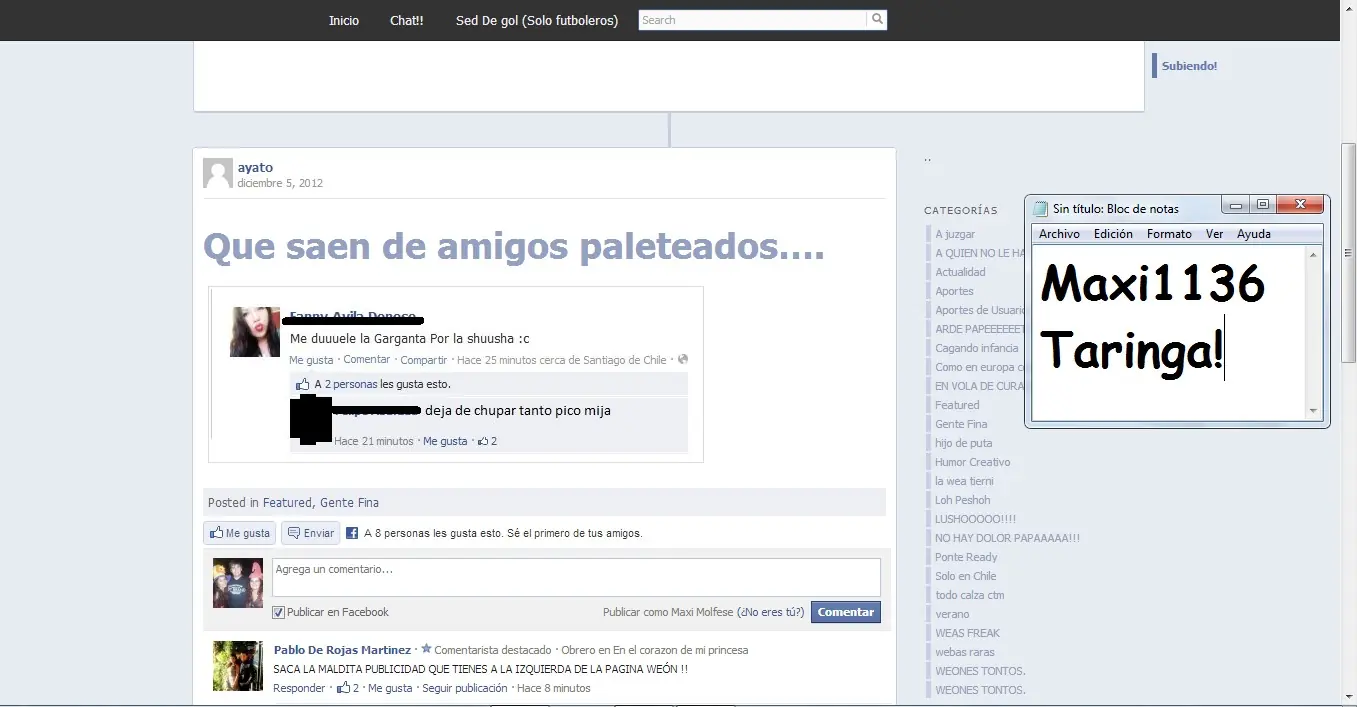The height and width of the screenshot is (707, 1357).
Task: Open the Ver menu in Bloc de notas
Action: coord(1214,234)
